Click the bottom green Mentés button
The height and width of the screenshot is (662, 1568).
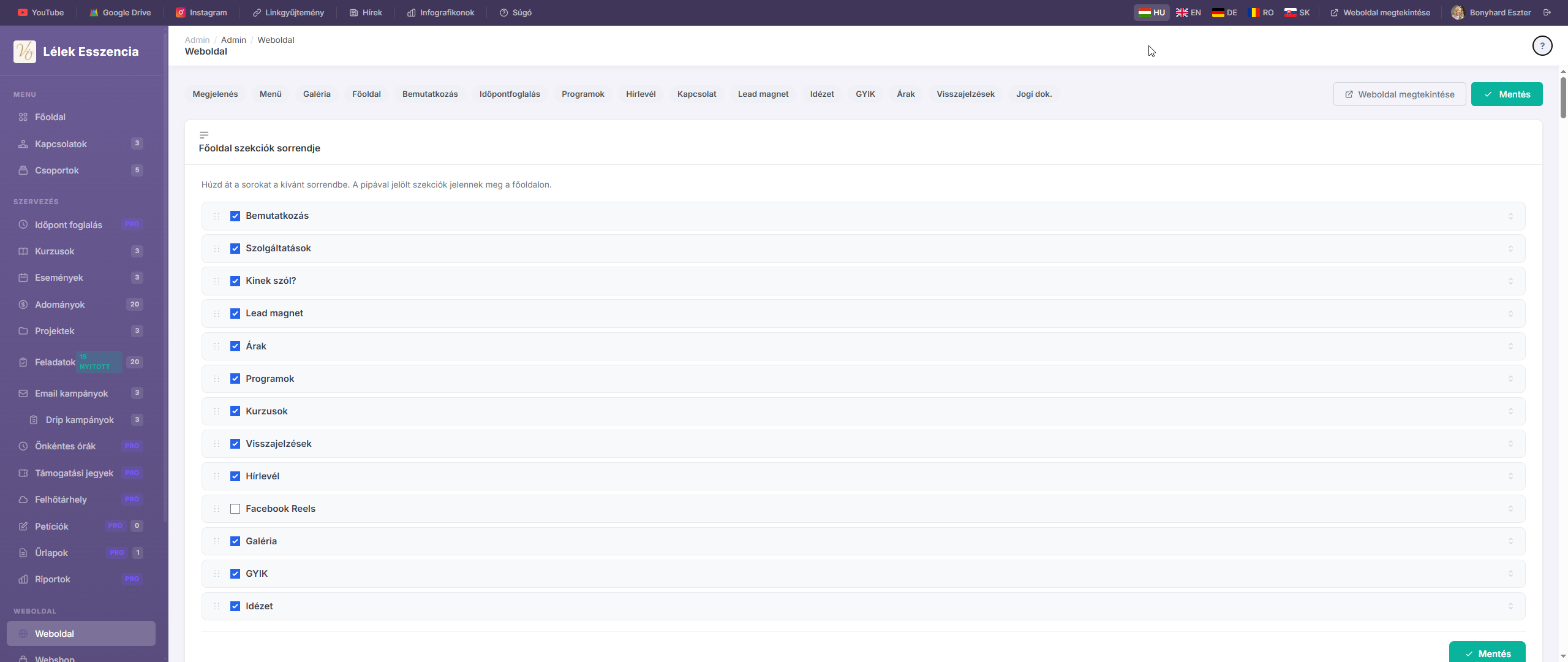[x=1487, y=653]
